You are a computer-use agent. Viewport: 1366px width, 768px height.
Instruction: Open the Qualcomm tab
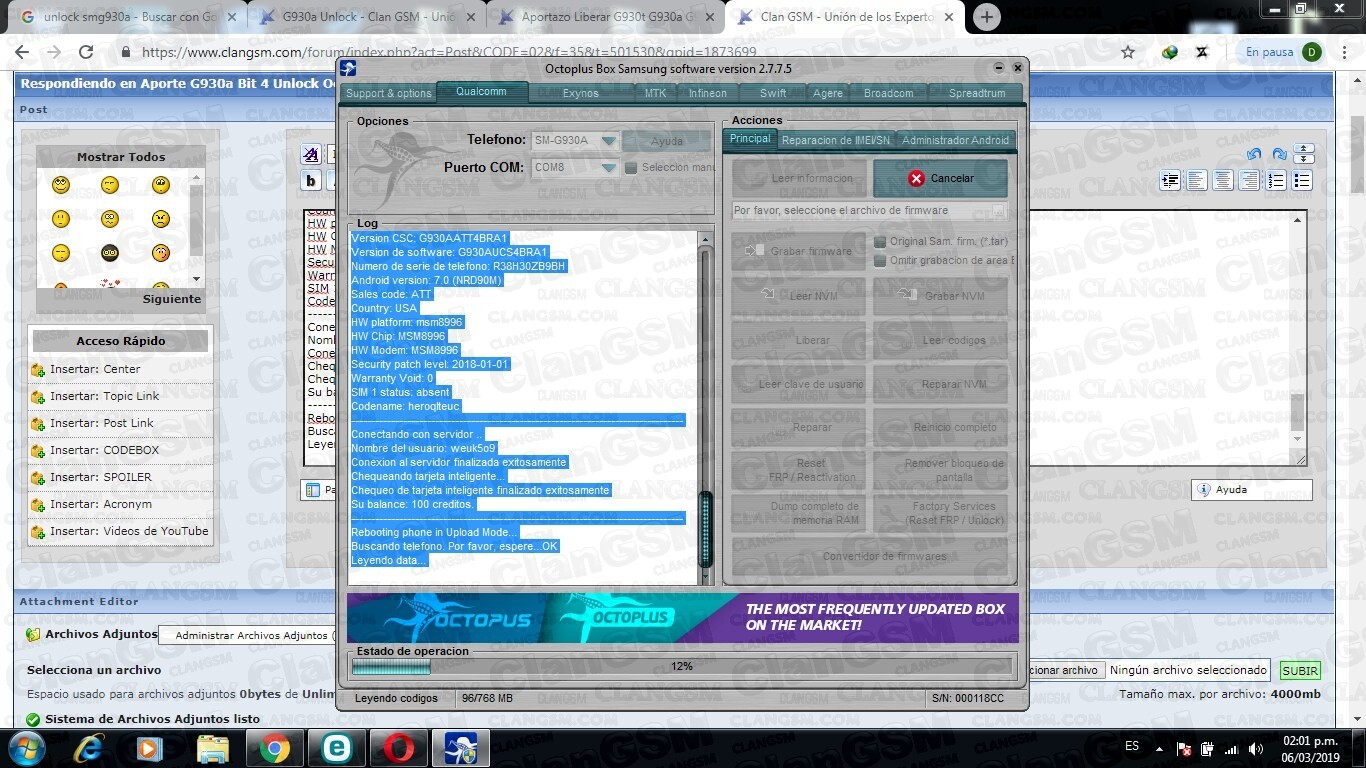click(x=482, y=92)
